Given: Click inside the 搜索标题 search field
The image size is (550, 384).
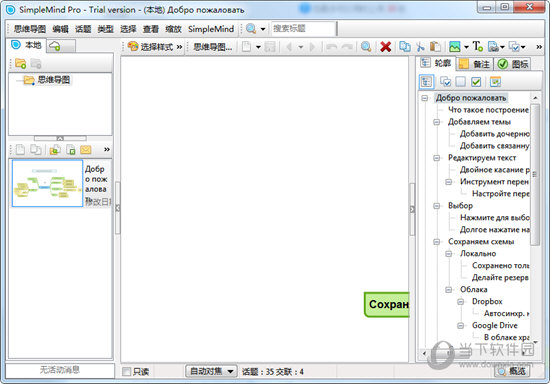Looking at the screenshot, I should point(304,28).
